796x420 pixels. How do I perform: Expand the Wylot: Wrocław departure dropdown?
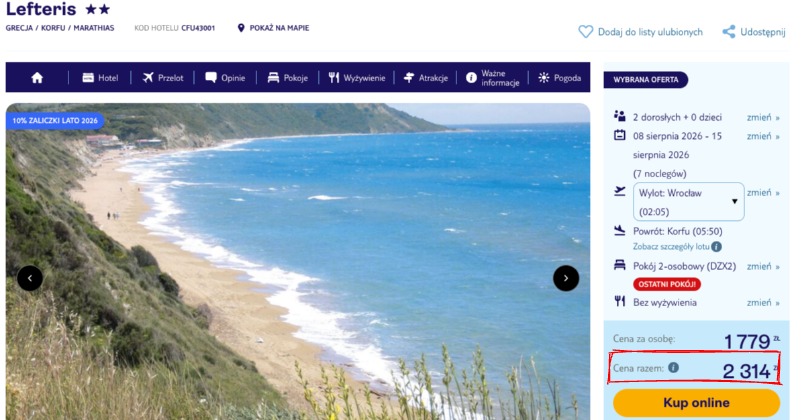[688, 202]
